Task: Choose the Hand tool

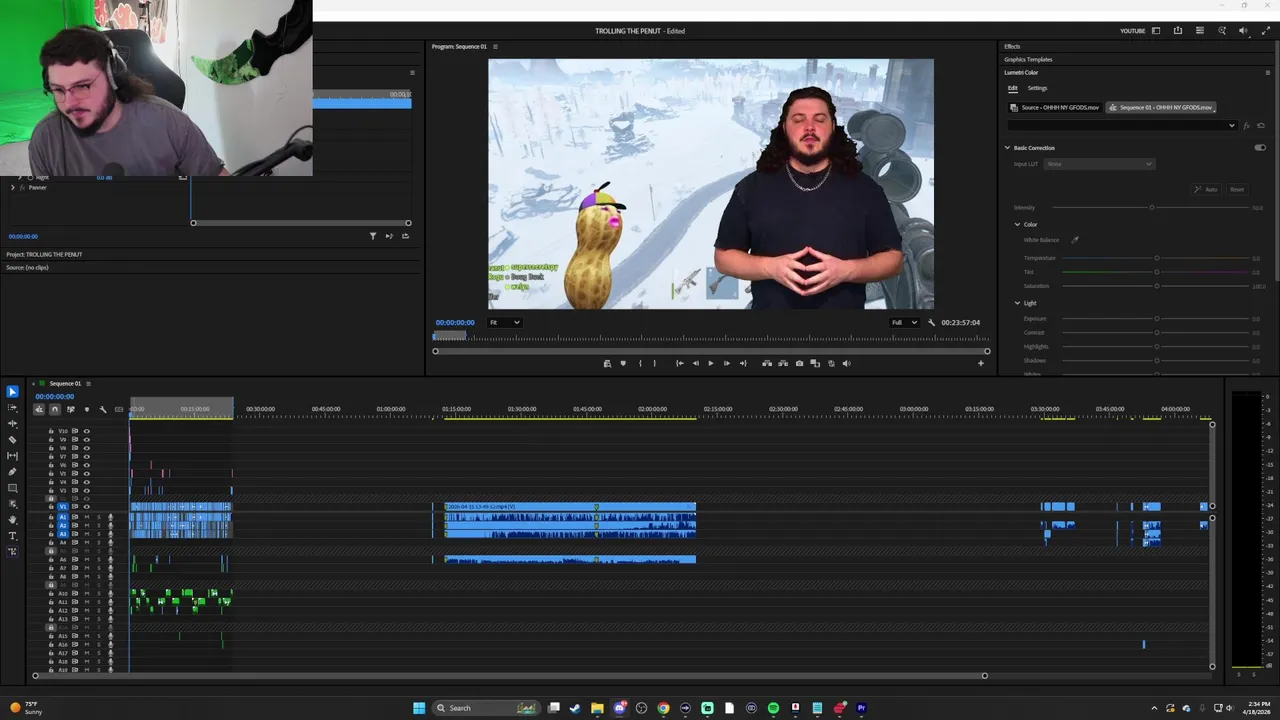Action: coord(12,520)
